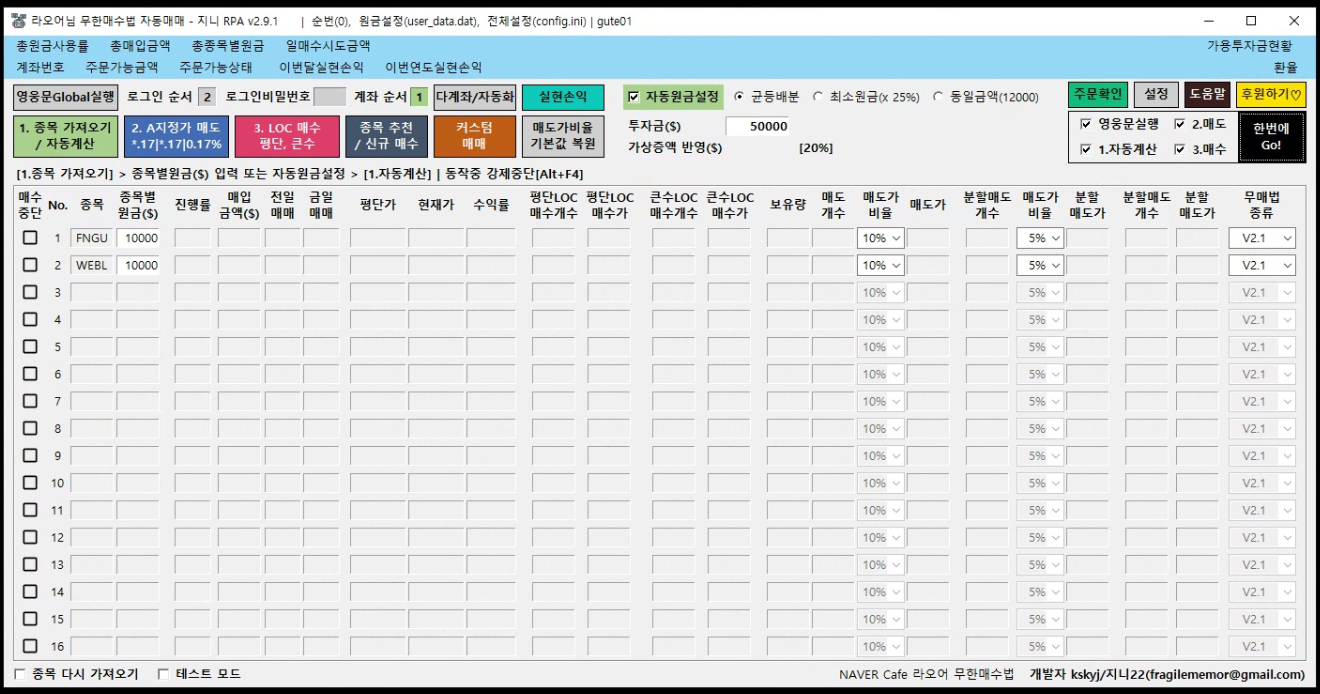1320x694 pixels.
Task: Open the '도움말' help button
Action: (x=1207, y=94)
